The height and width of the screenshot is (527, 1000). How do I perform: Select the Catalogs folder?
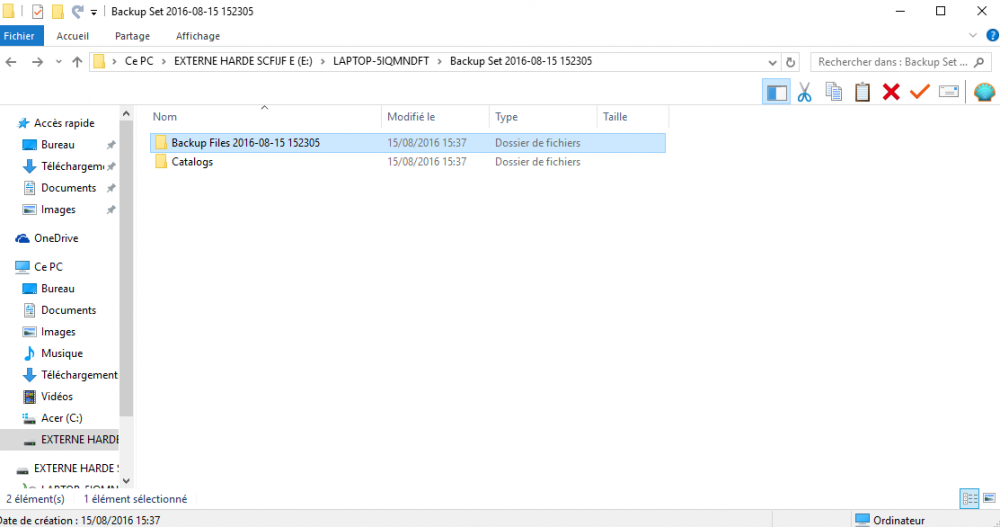192,162
